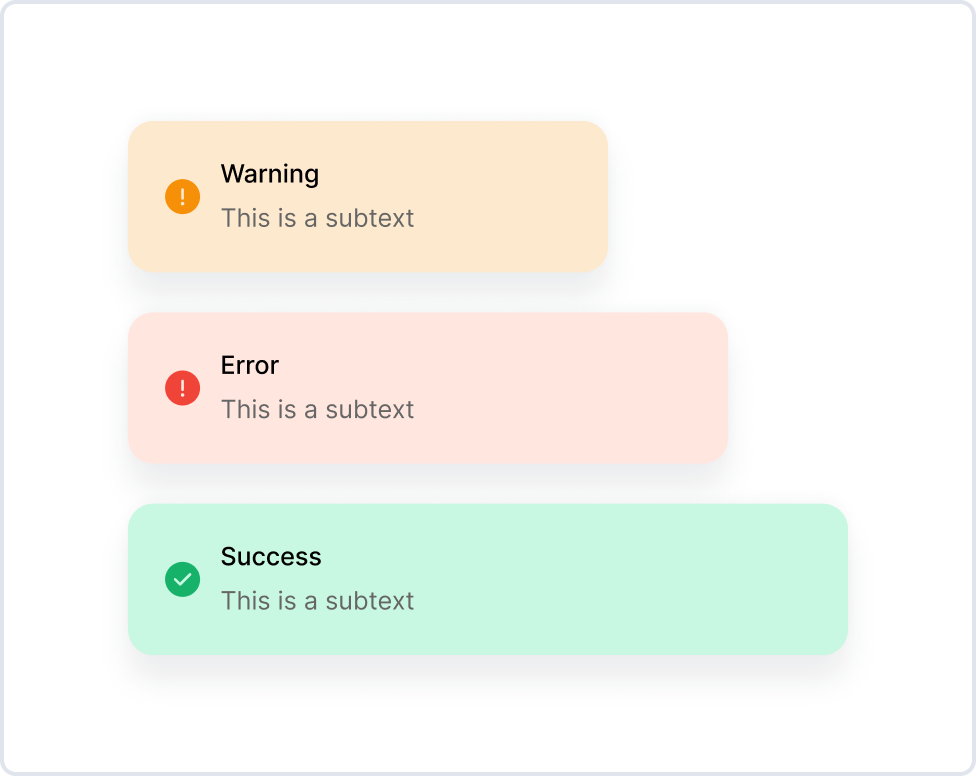Click the subtext line under Warning

317,218
